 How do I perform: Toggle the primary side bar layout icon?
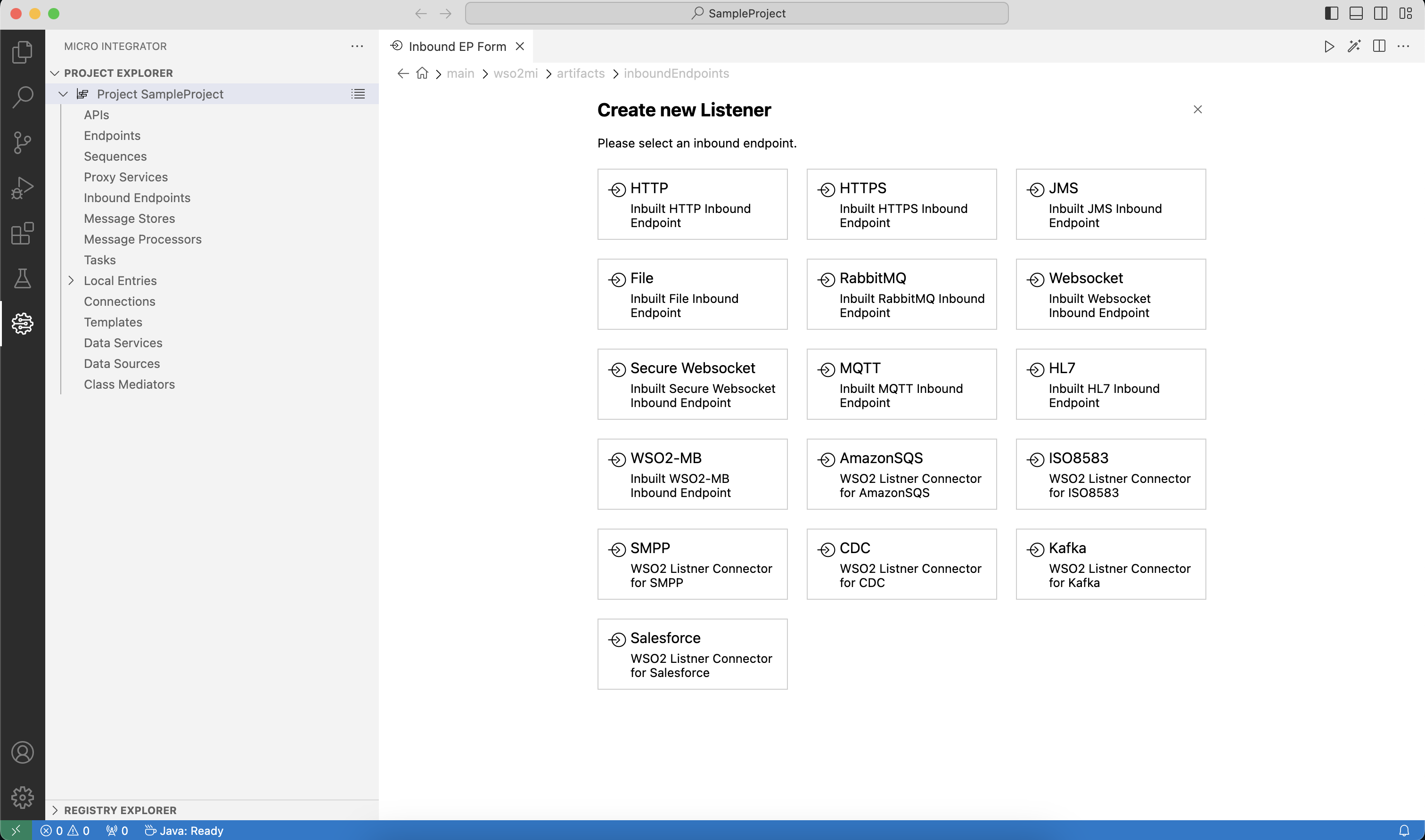coord(1331,14)
